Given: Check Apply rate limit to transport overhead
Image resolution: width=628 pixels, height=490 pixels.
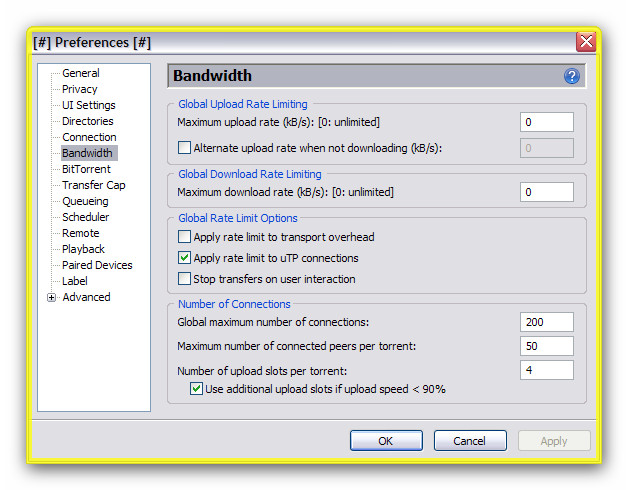Looking at the screenshot, I should 184,237.
